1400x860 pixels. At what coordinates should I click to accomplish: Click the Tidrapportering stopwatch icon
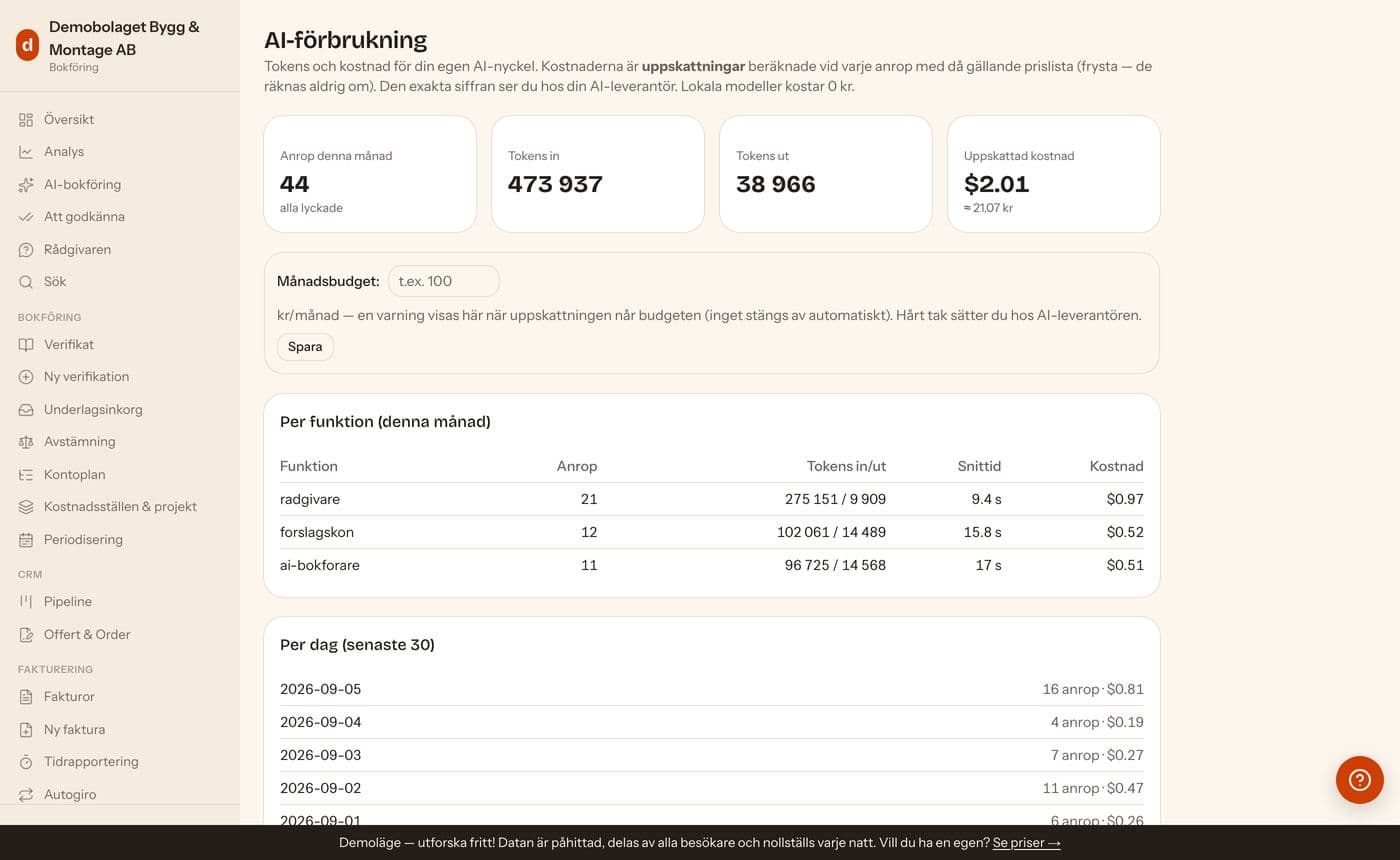click(x=26, y=762)
